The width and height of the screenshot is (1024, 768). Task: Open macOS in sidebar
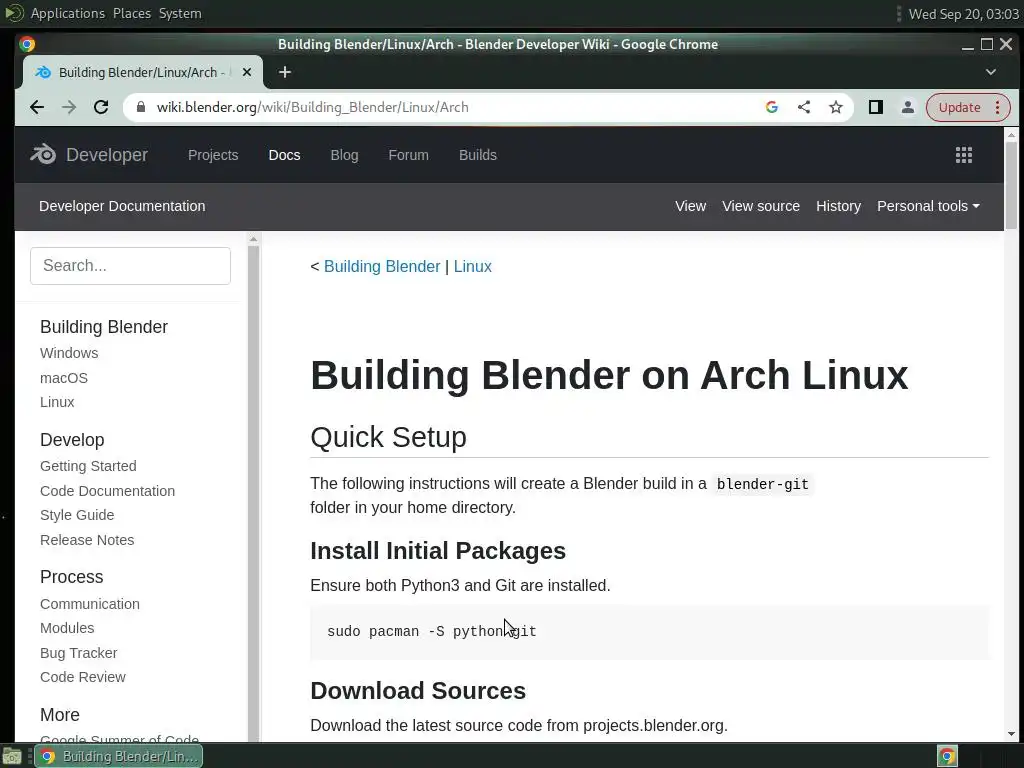pos(63,377)
